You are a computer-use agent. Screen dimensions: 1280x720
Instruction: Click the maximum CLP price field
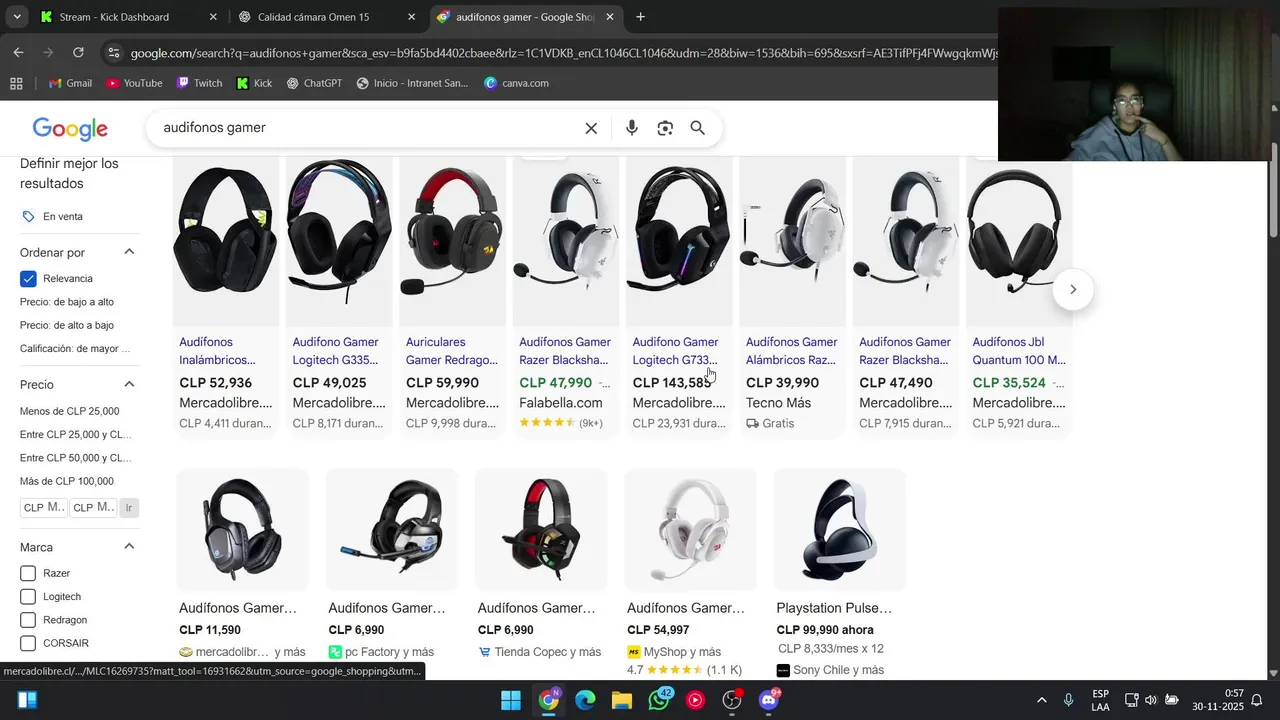point(93,508)
